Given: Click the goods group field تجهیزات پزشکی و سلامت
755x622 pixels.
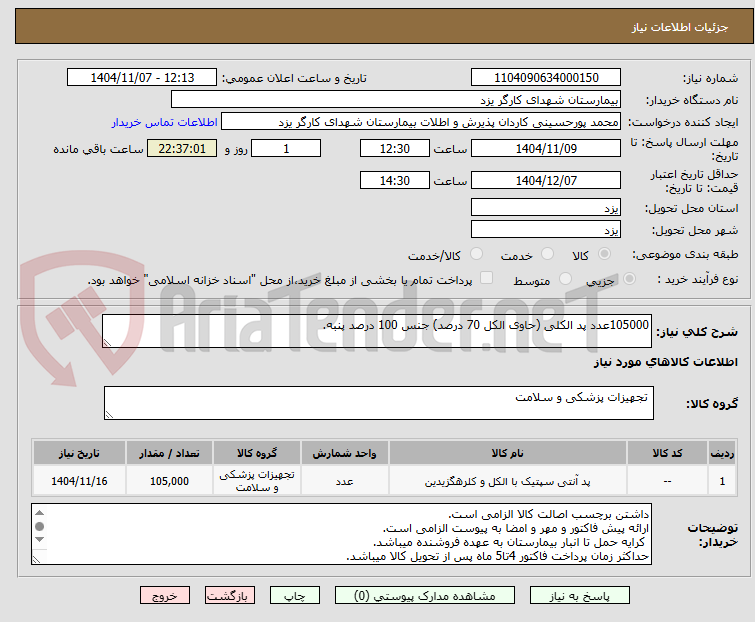Looking at the screenshot, I should coord(379,403).
